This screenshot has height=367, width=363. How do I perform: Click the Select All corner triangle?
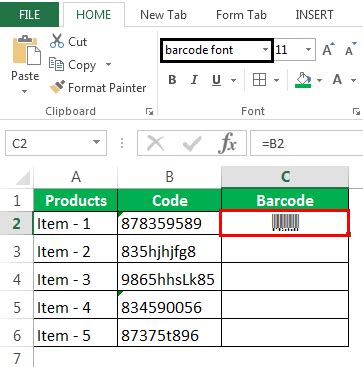point(22,177)
